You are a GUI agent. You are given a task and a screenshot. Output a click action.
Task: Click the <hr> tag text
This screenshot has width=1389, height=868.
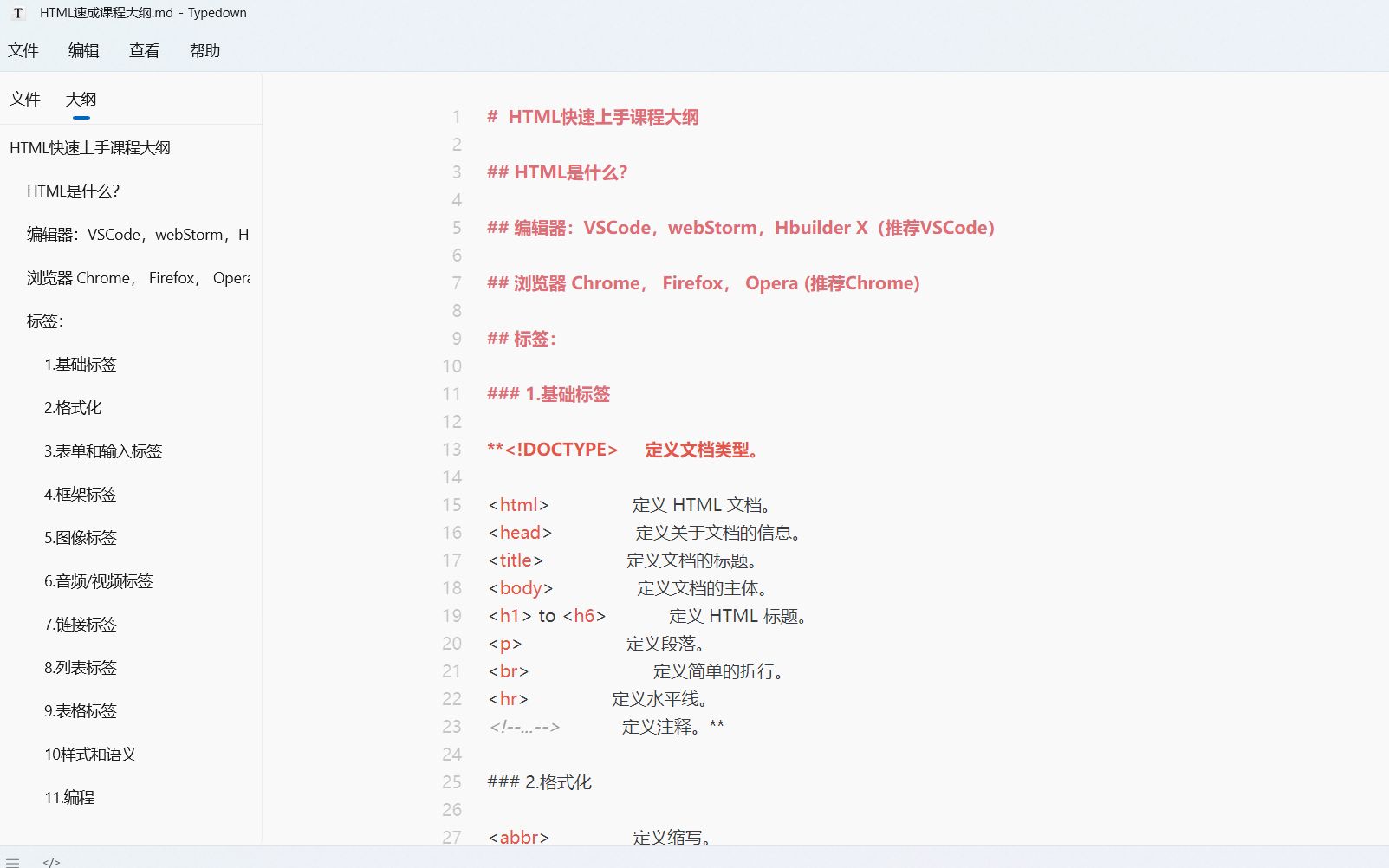tap(508, 699)
